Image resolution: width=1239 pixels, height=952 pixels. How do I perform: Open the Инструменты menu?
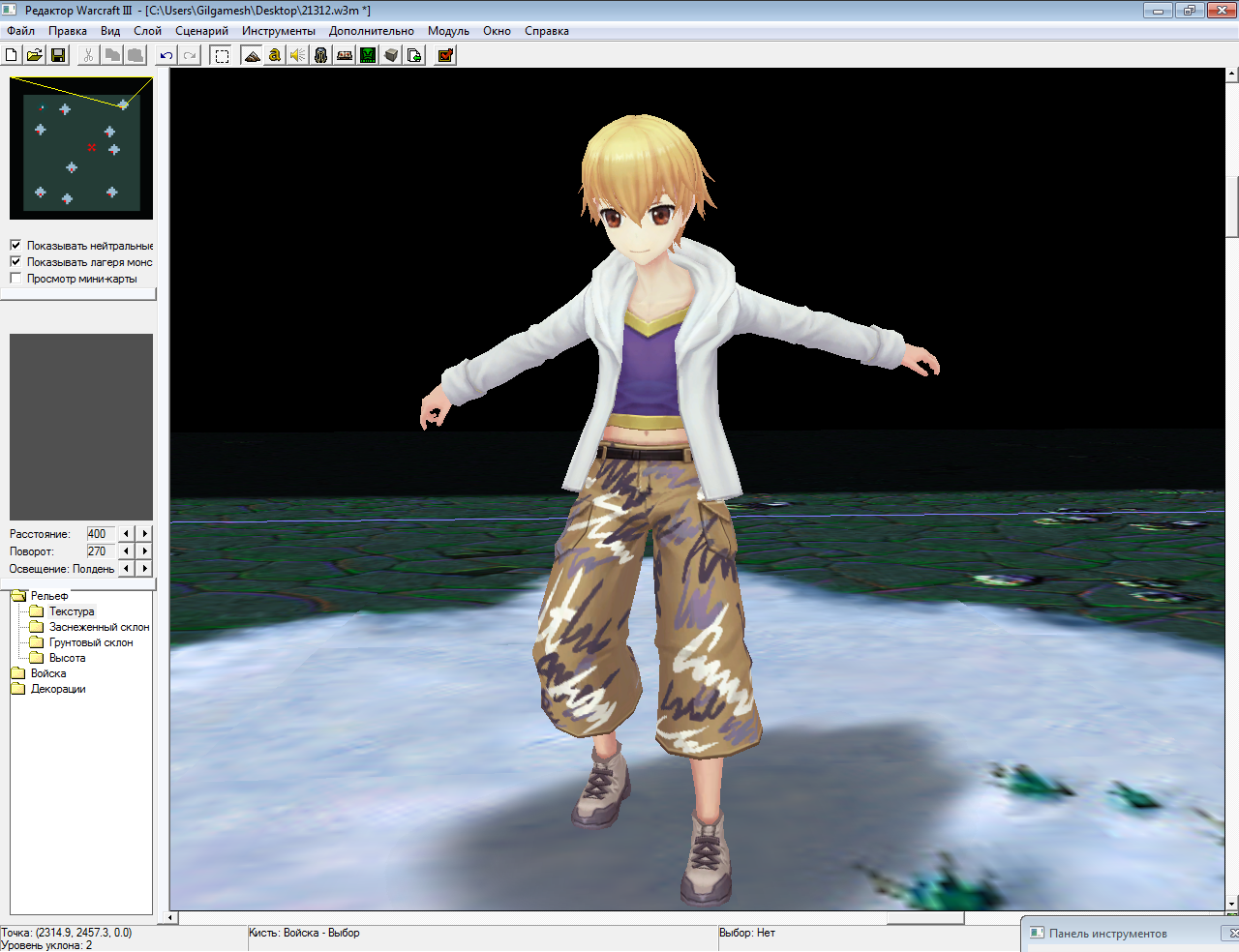tap(279, 31)
